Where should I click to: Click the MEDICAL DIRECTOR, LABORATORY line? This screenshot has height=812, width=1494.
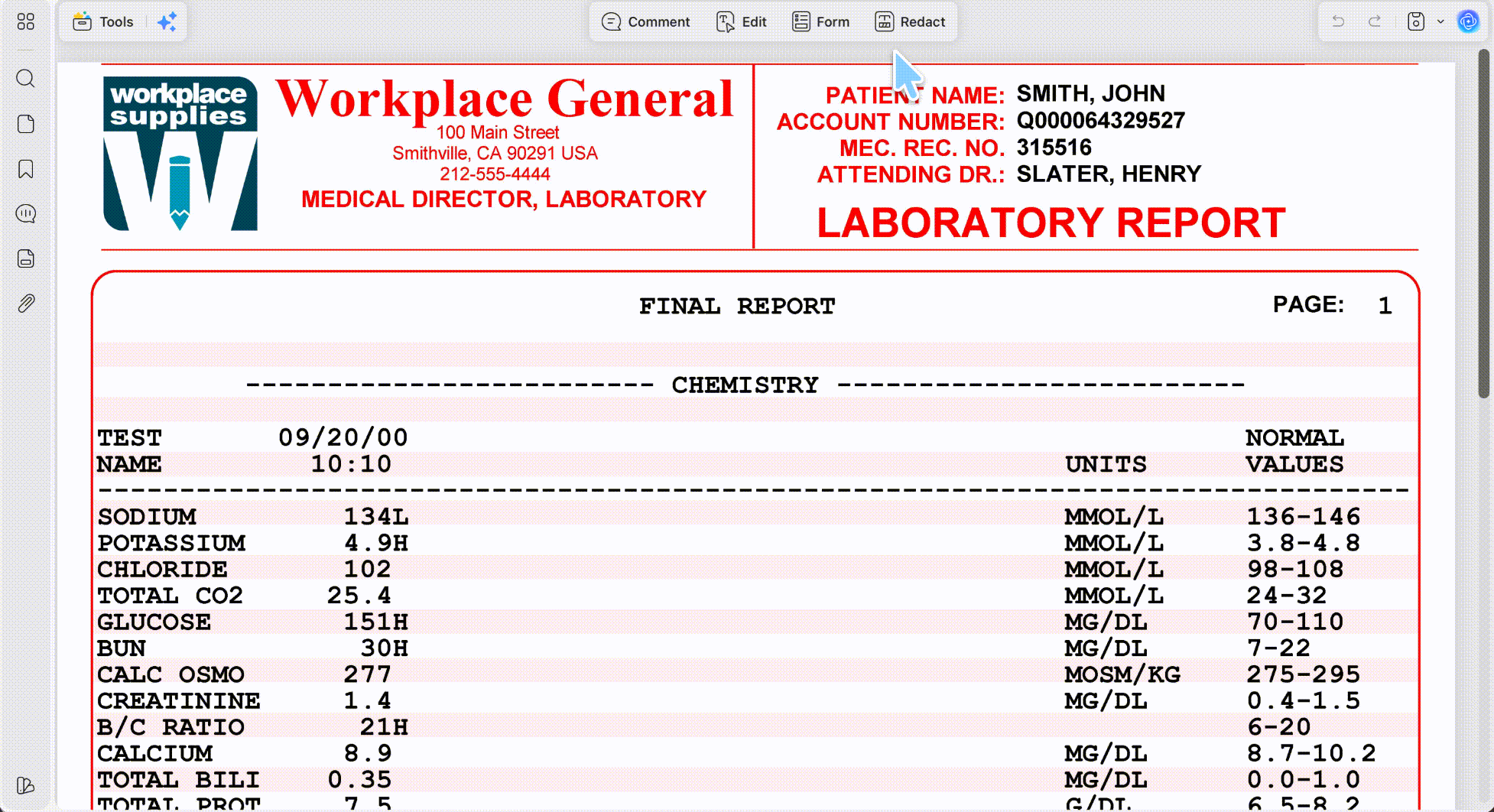coord(504,199)
